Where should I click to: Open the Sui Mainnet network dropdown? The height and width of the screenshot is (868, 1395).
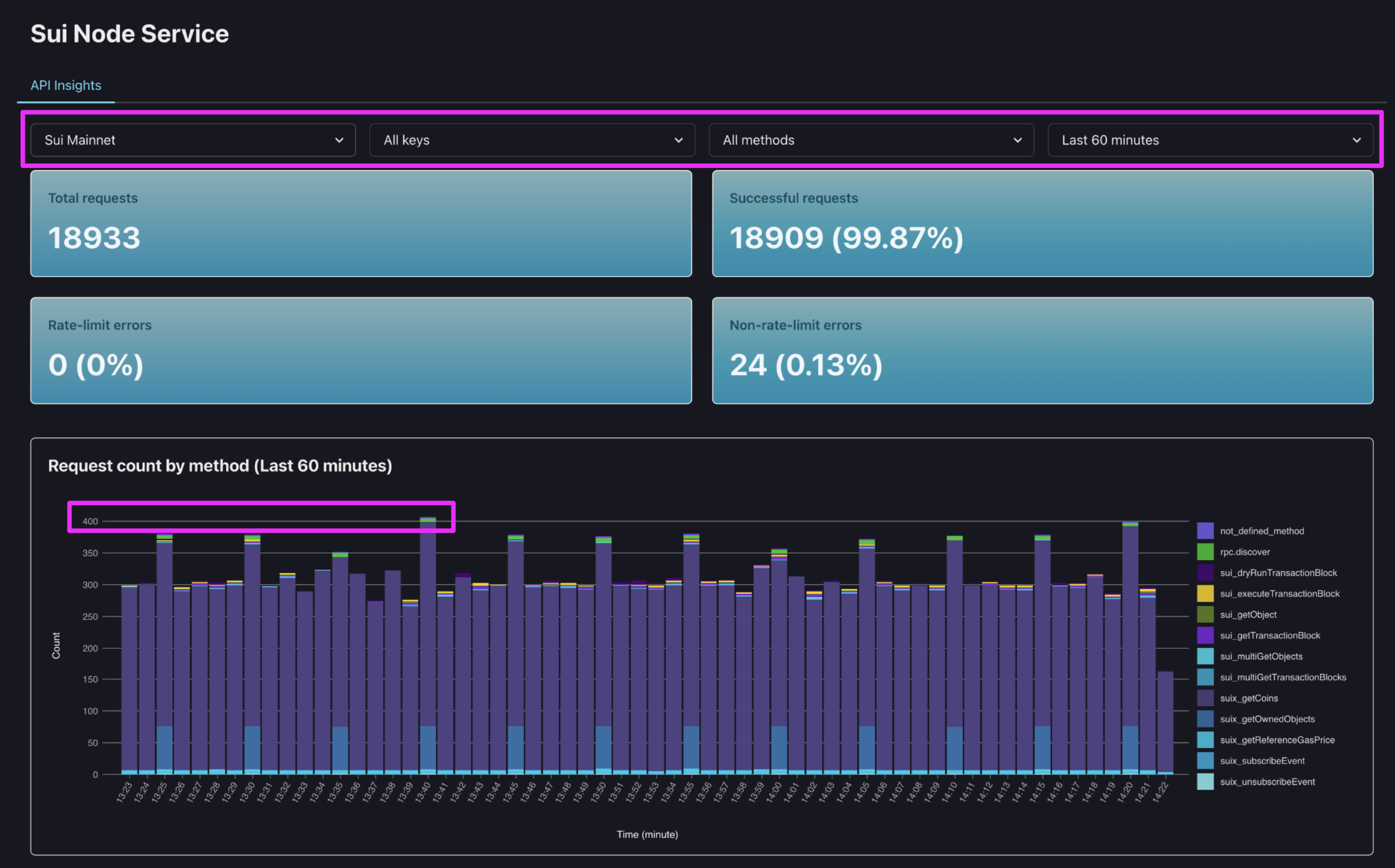coord(192,140)
